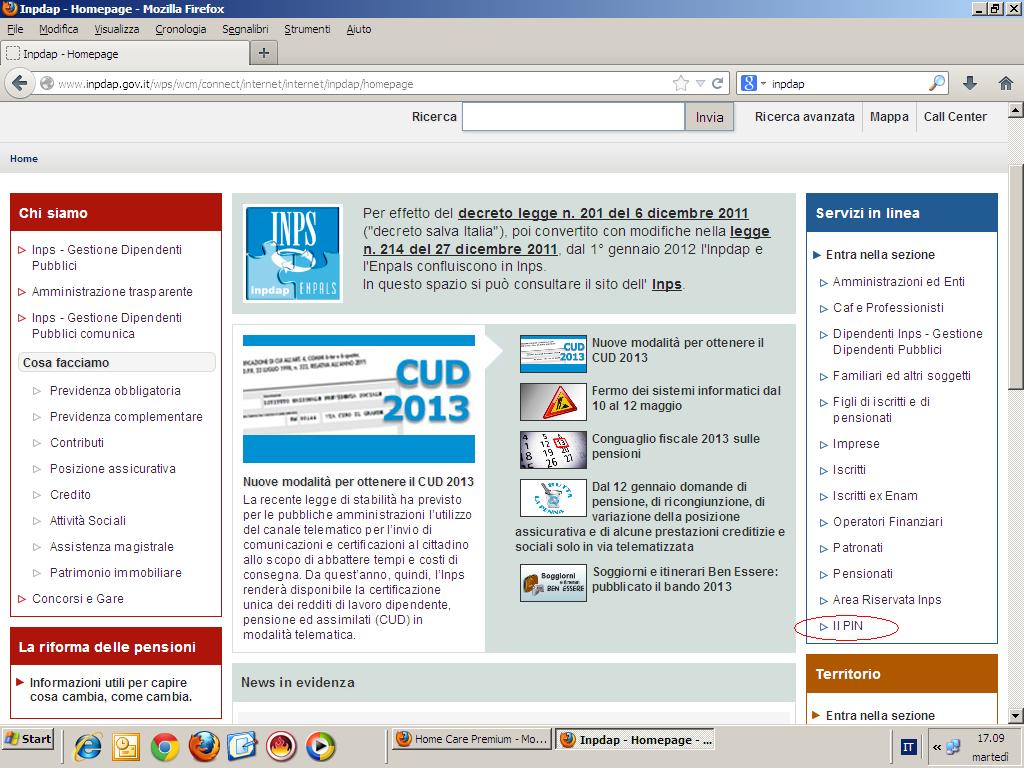Open the Visualizza menu

pyautogui.click(x=117, y=29)
